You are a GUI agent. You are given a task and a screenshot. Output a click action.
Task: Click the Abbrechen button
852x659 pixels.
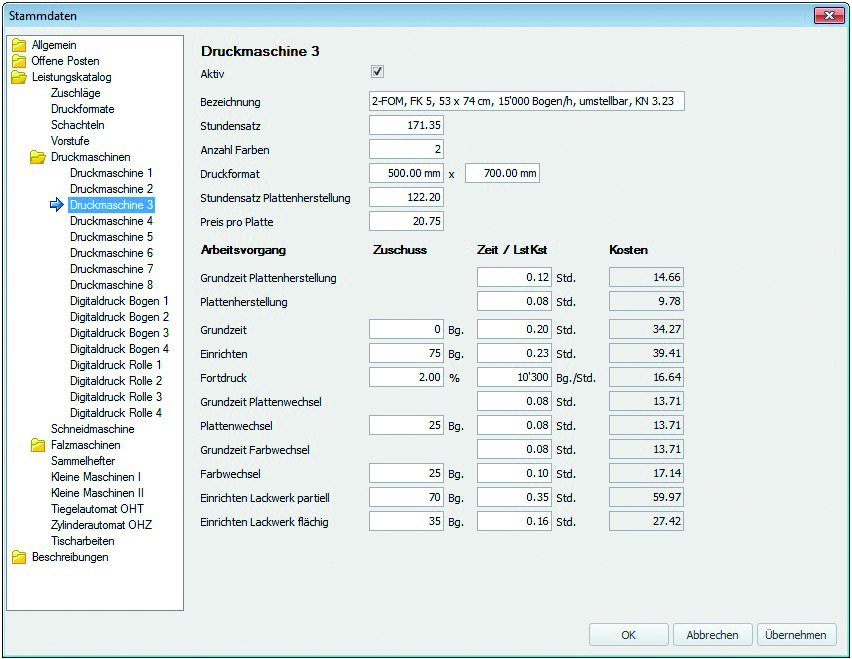click(x=712, y=635)
